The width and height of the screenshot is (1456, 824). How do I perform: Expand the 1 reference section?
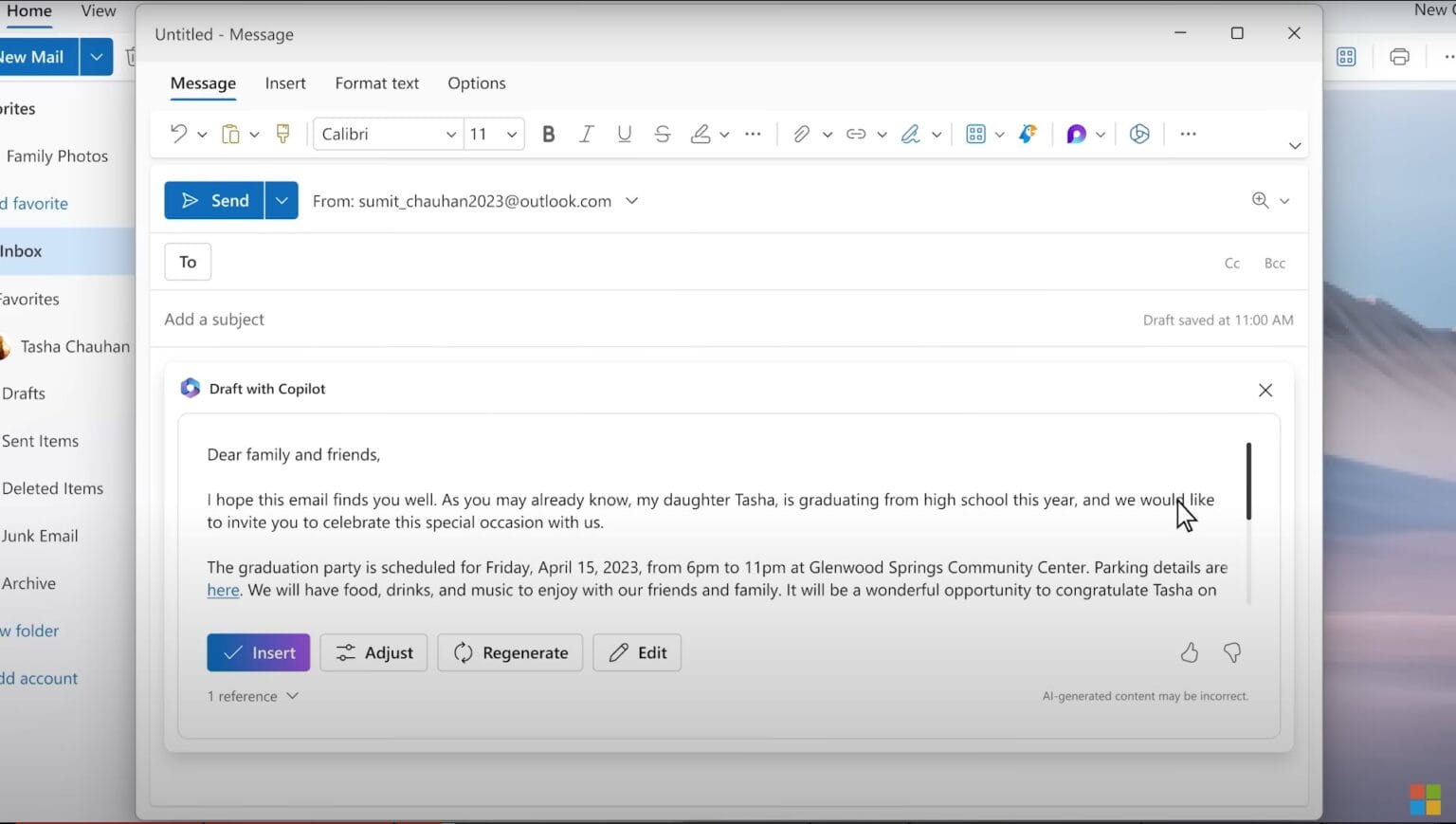[x=252, y=695]
